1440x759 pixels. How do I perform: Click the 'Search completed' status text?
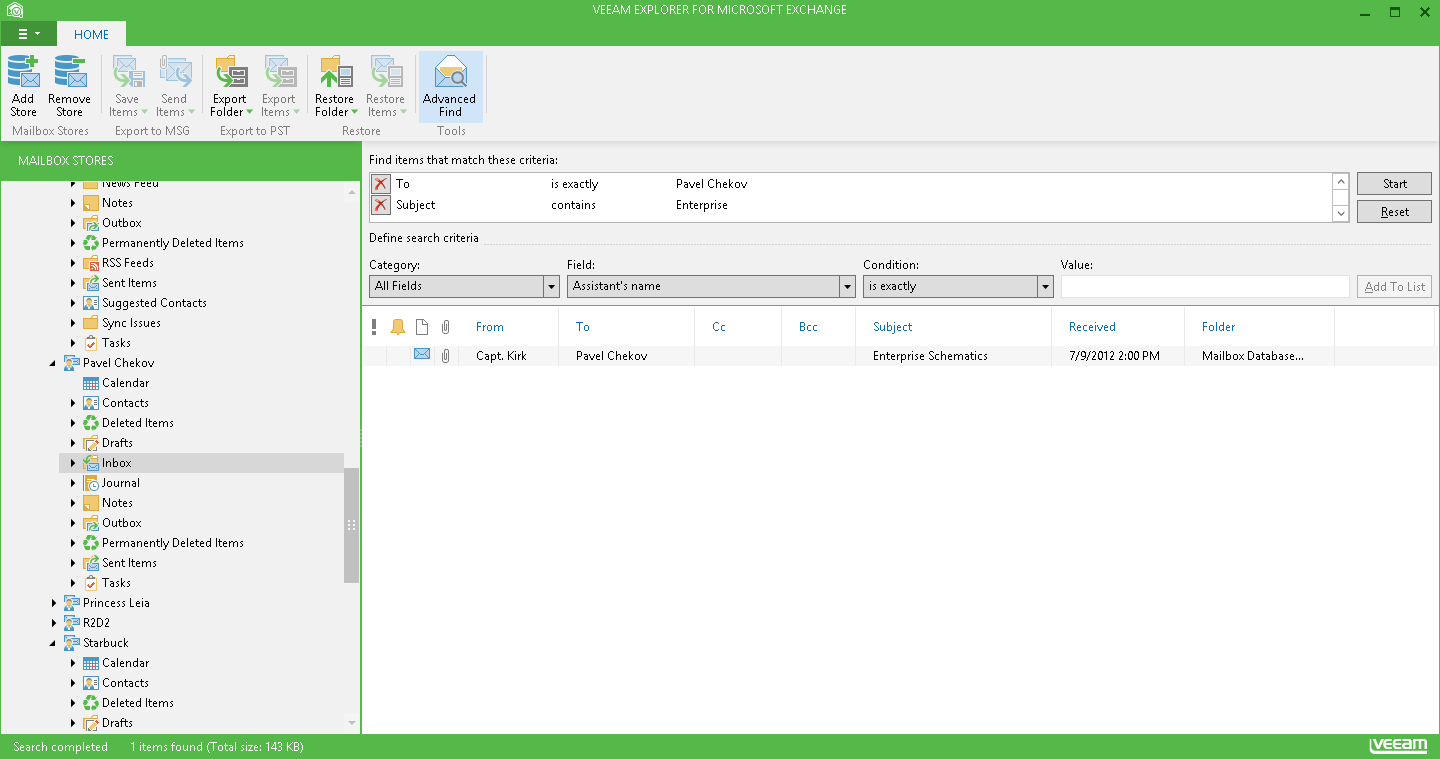60,747
